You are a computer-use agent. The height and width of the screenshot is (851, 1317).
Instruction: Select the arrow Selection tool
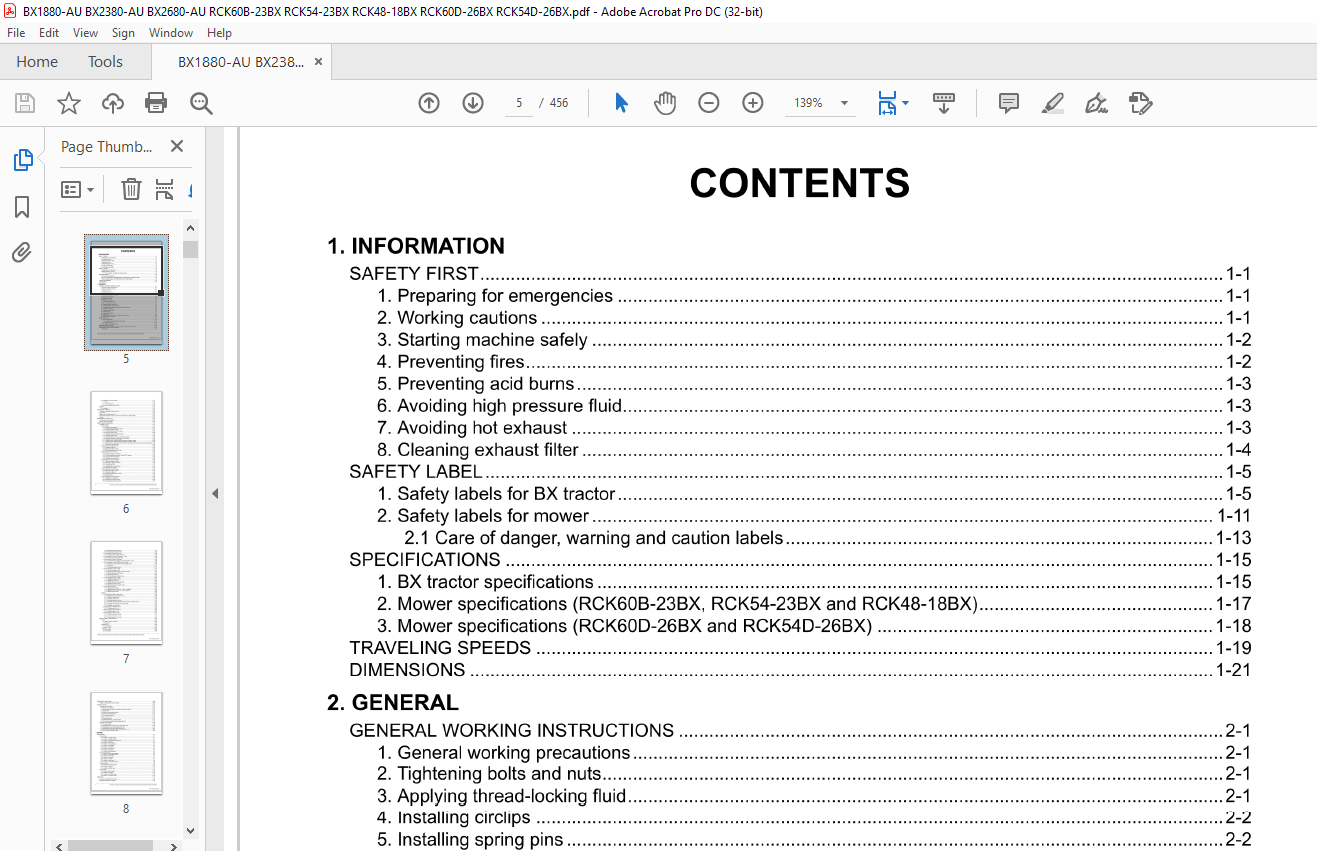[x=621, y=103]
